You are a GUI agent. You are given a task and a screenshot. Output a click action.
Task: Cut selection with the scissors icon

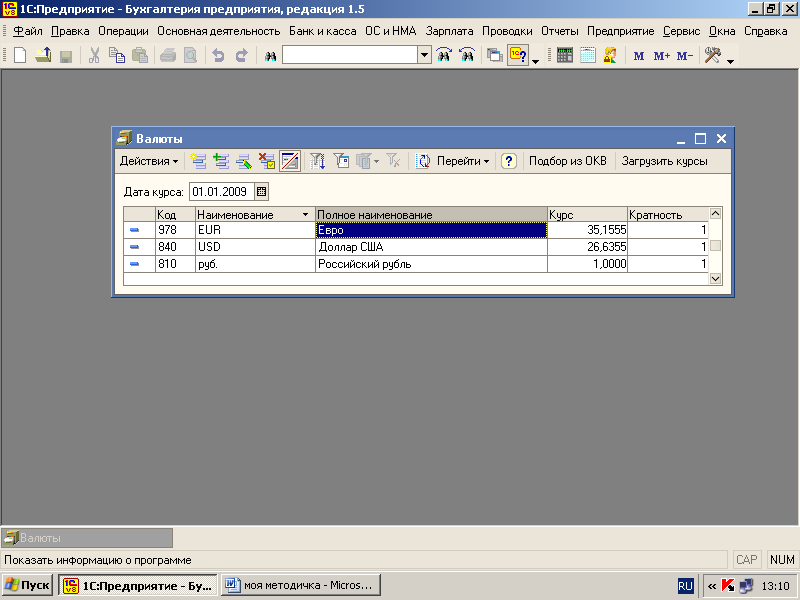point(94,55)
